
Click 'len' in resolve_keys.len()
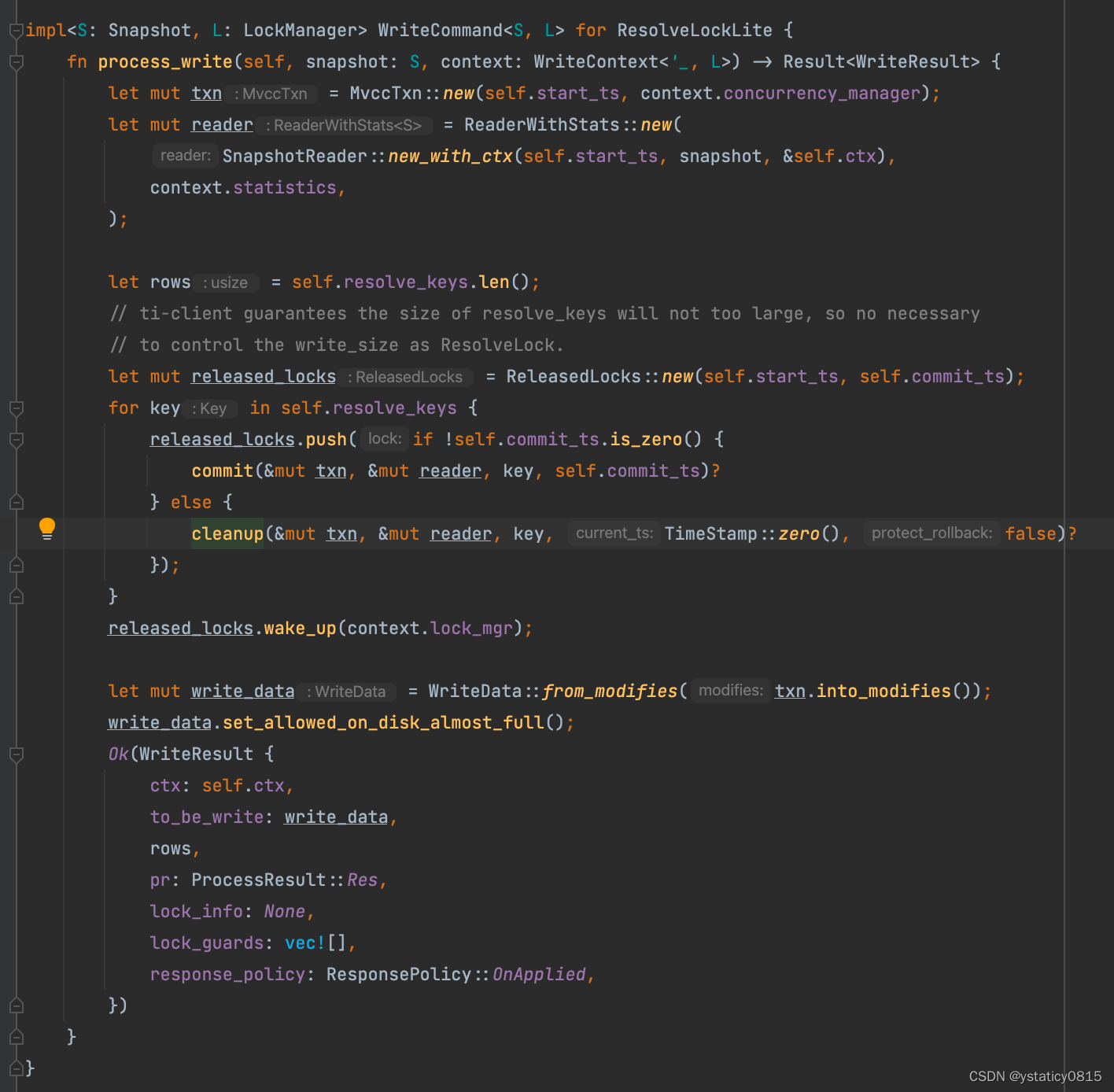tap(494, 282)
